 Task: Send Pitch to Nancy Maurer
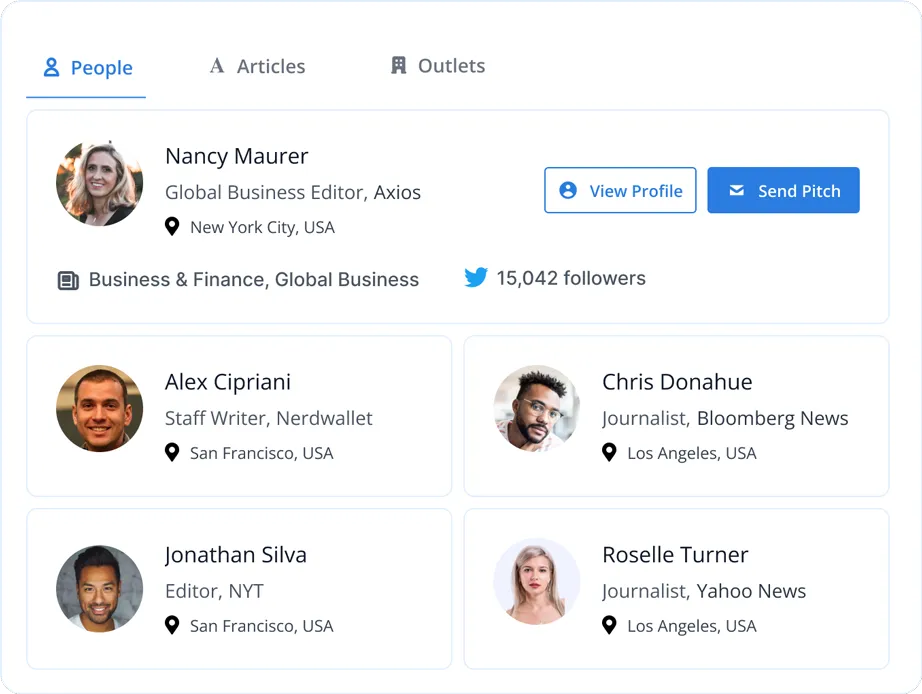coord(783,190)
